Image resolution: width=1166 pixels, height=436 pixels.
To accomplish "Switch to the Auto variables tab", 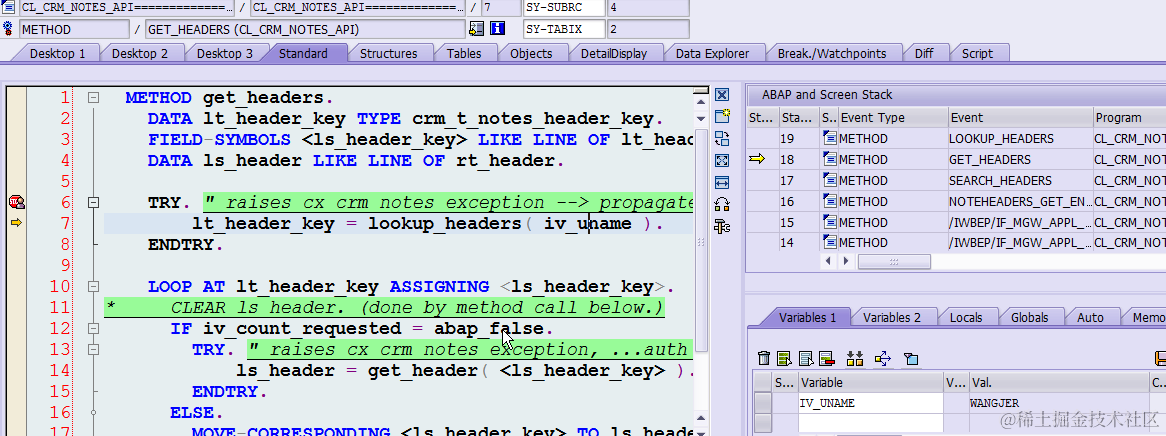I will click(1090, 317).
